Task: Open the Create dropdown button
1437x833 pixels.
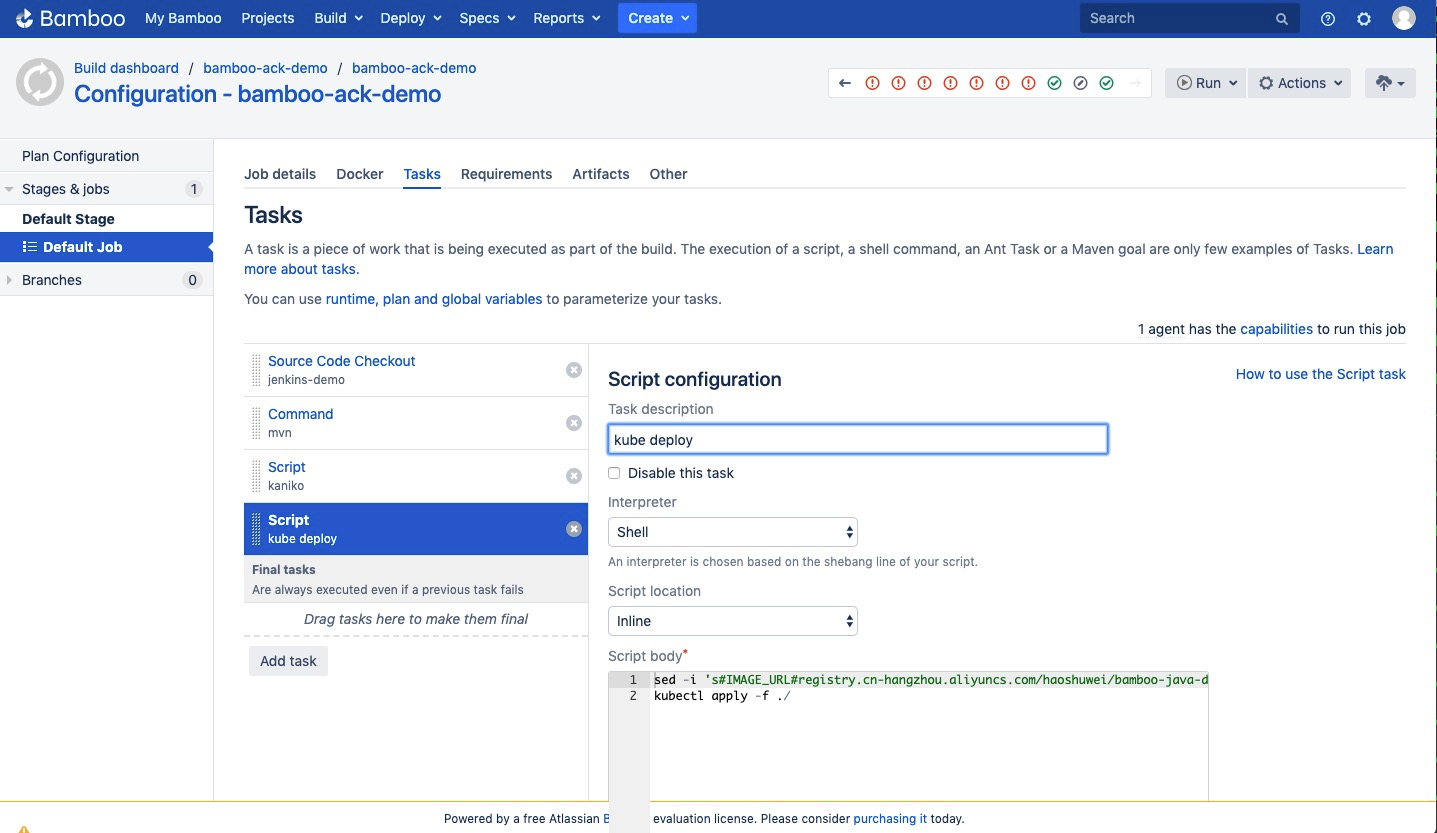Action: click(x=657, y=18)
